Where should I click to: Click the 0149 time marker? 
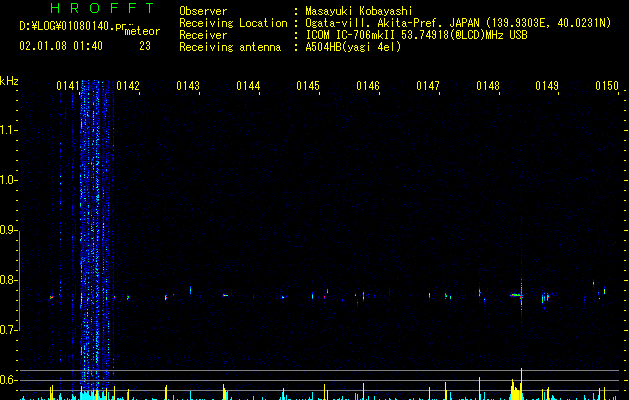pyautogui.click(x=547, y=86)
